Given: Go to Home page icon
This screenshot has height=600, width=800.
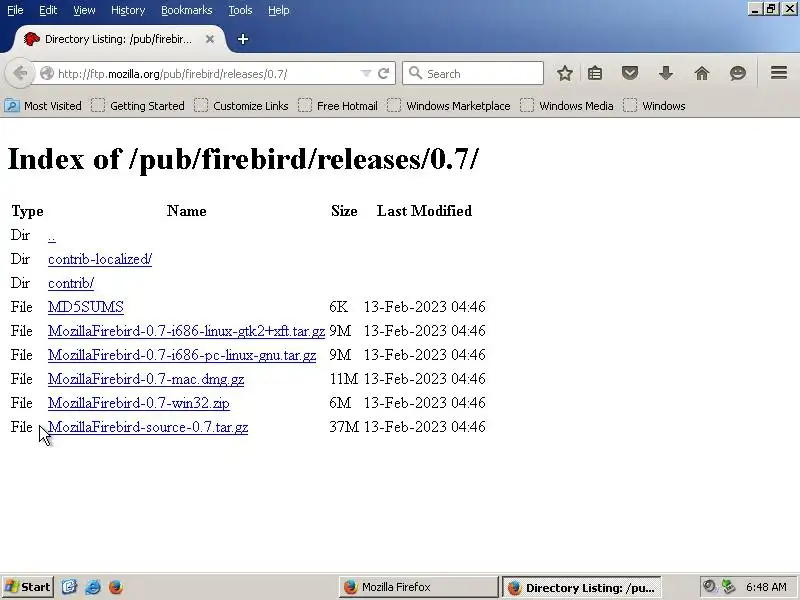Looking at the screenshot, I should point(702,73).
